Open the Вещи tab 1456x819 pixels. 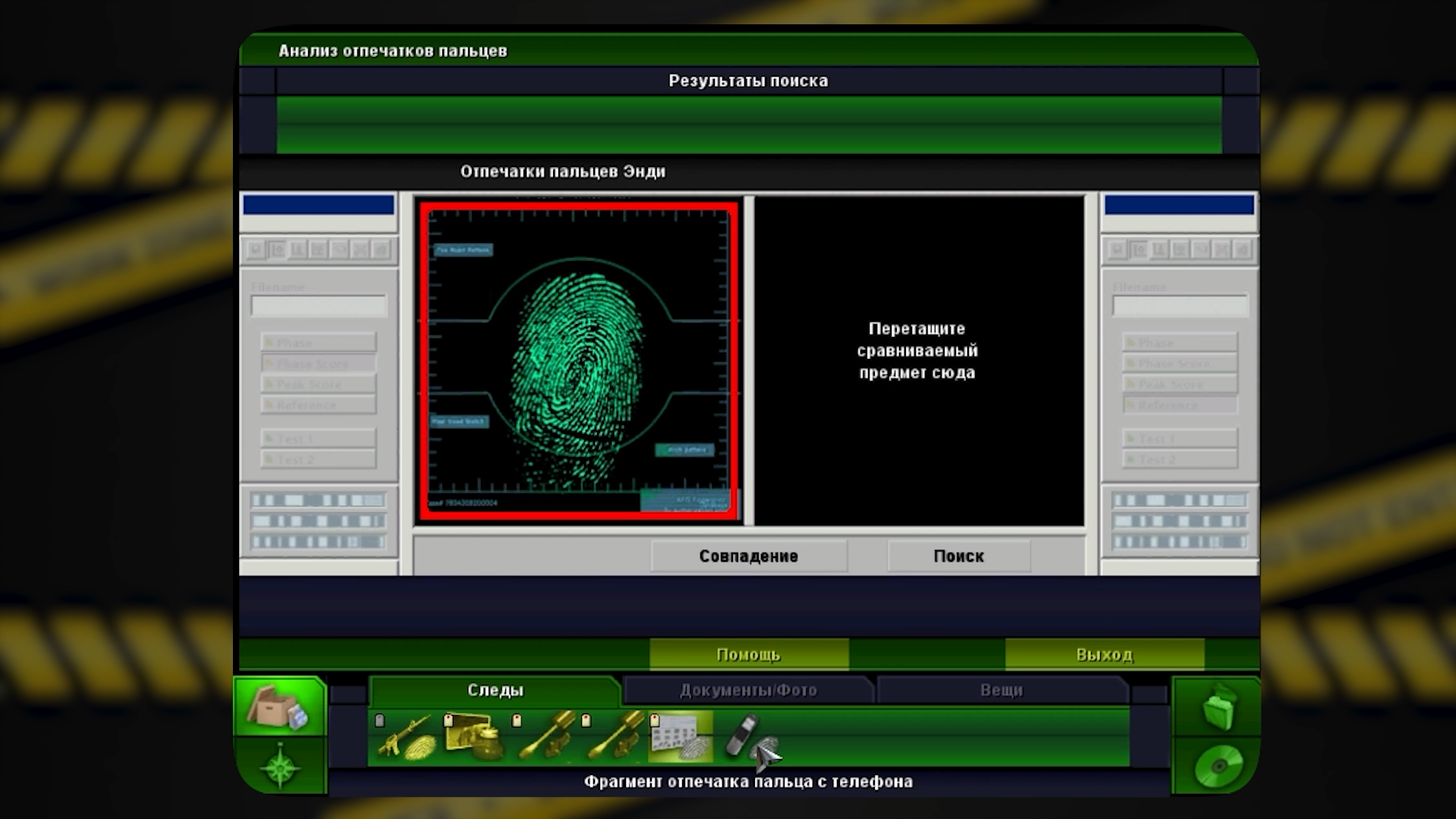pos(1002,690)
